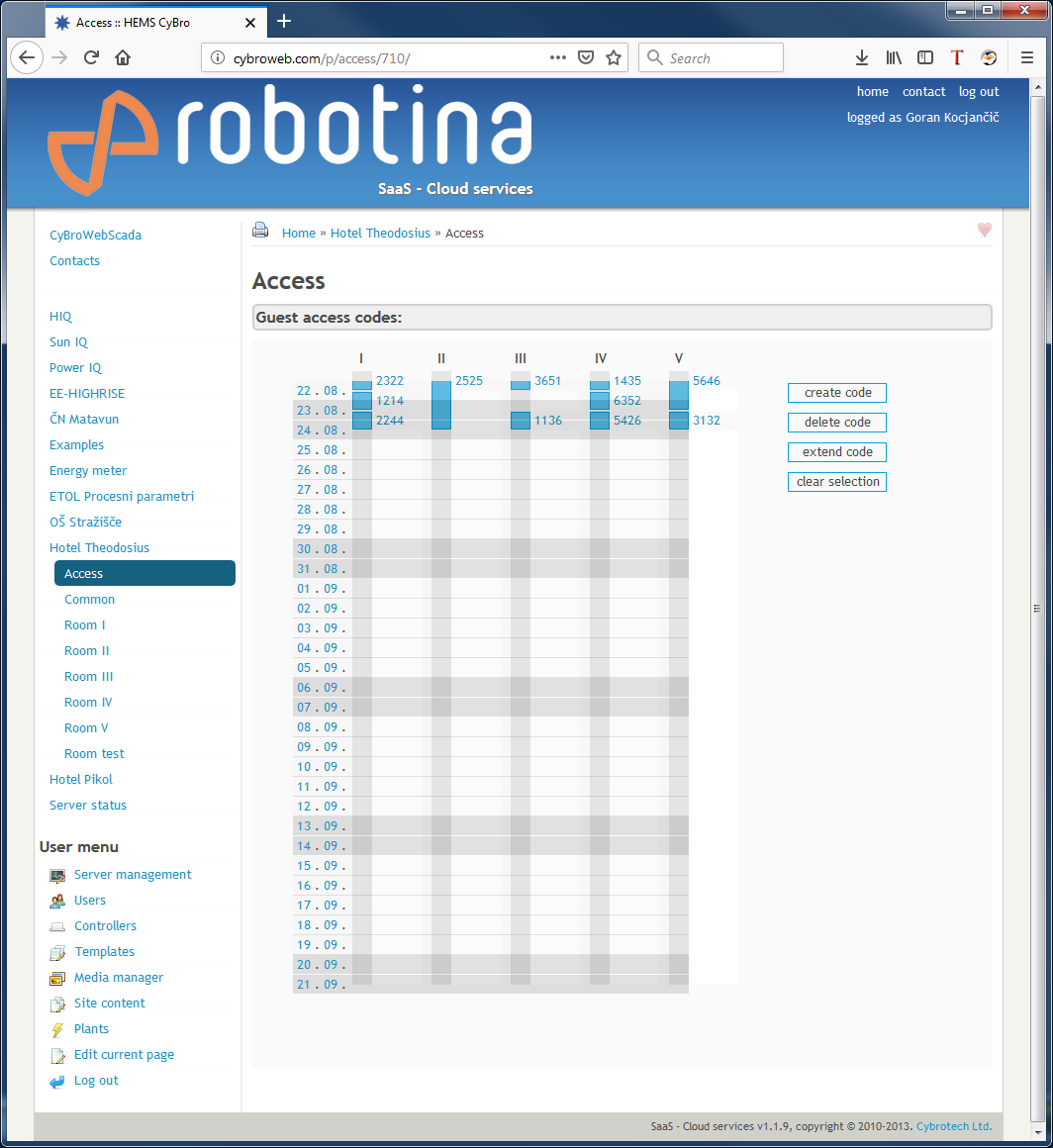Select access code 5426 block in column IV

tap(600, 421)
